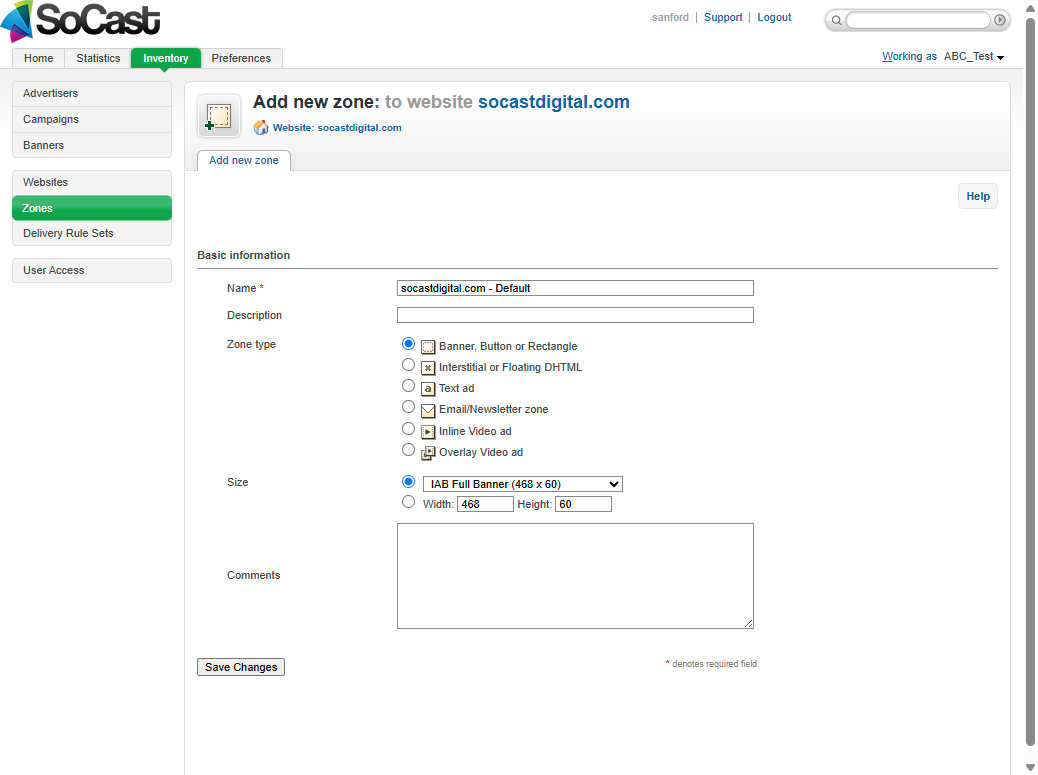The width and height of the screenshot is (1038, 775).
Task: Open Campaigns in the sidebar
Action: tap(92, 119)
